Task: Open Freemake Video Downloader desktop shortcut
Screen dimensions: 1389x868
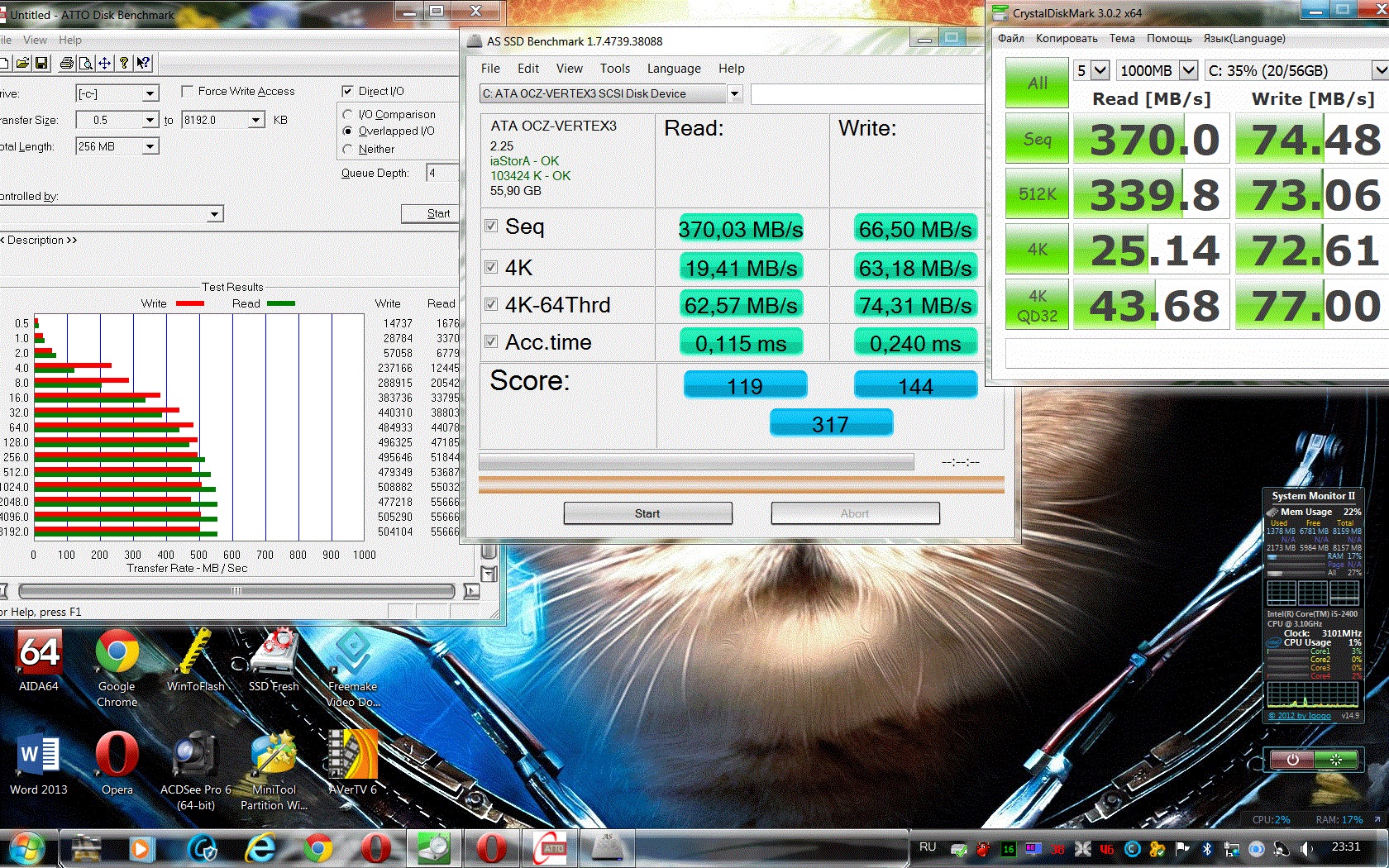Action: pos(353,668)
